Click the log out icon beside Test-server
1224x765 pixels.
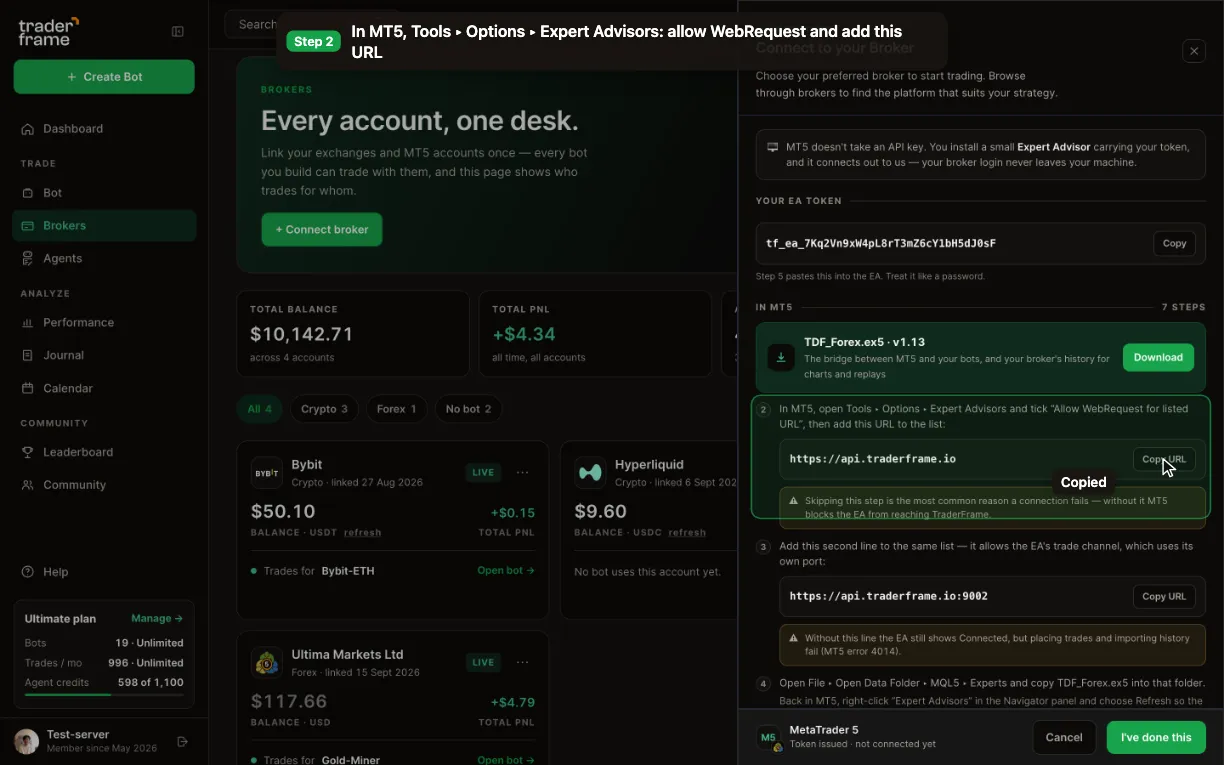(182, 742)
